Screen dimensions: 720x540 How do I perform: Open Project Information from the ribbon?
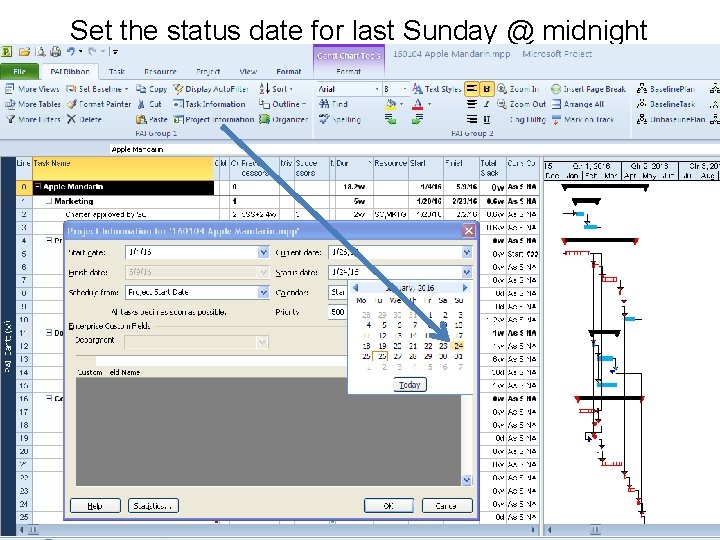tap(214, 119)
